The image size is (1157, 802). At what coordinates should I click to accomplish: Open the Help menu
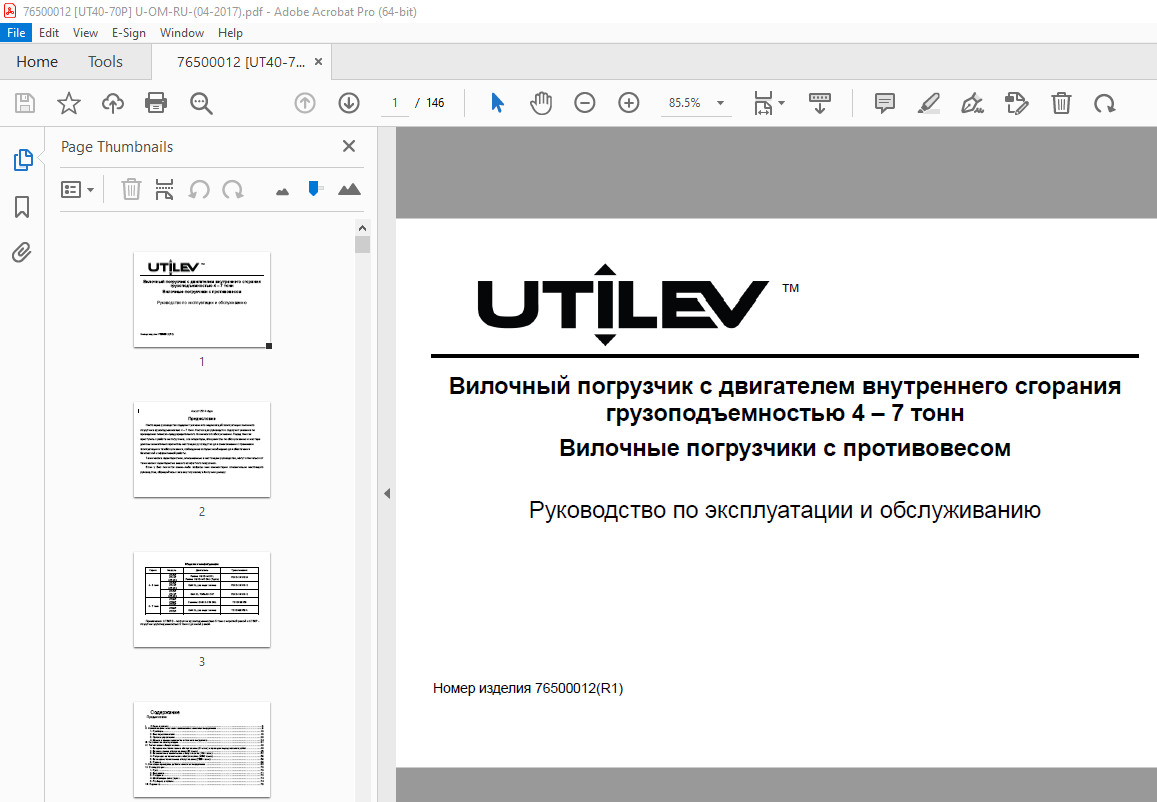click(230, 32)
